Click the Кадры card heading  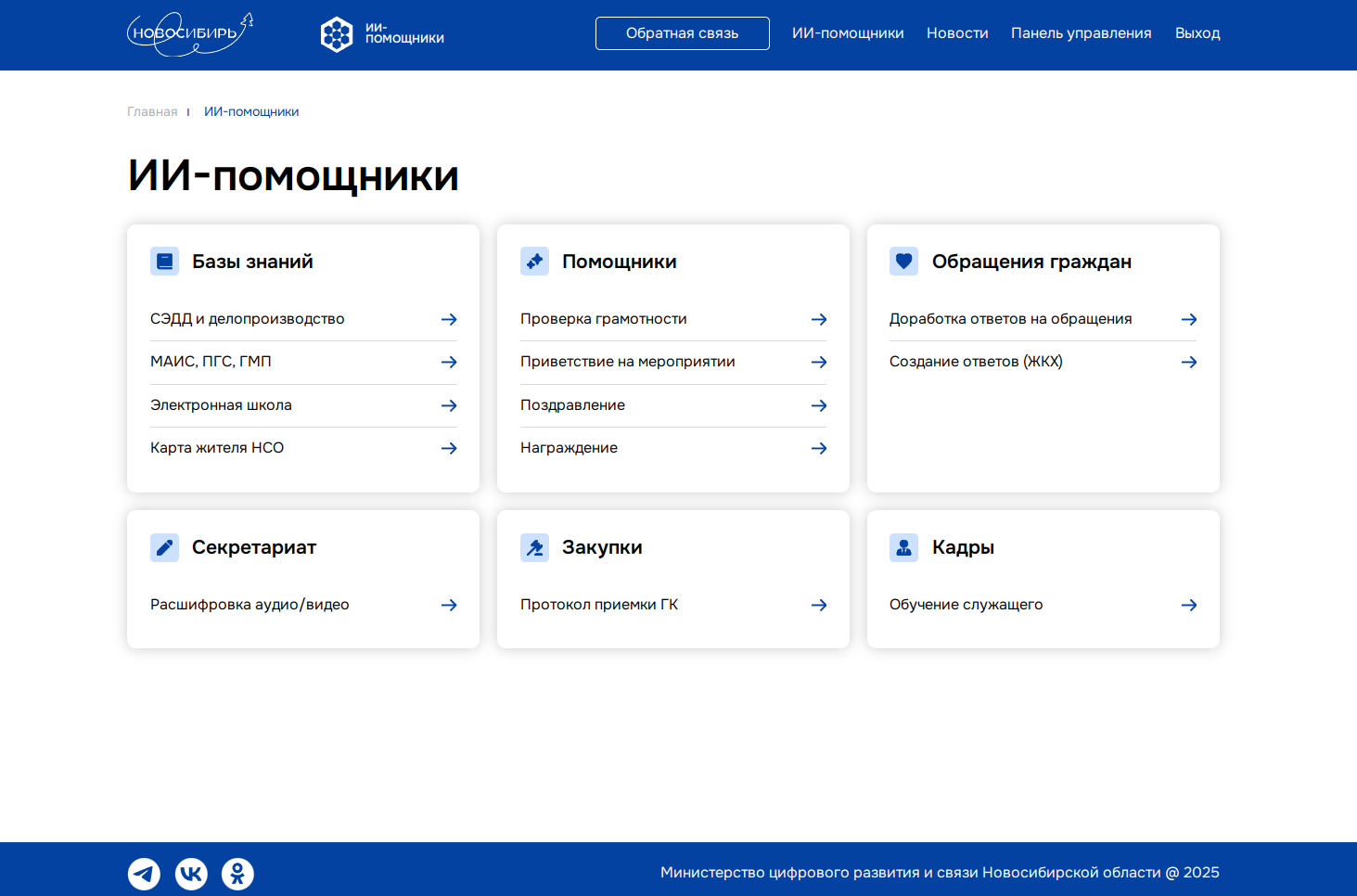point(963,547)
